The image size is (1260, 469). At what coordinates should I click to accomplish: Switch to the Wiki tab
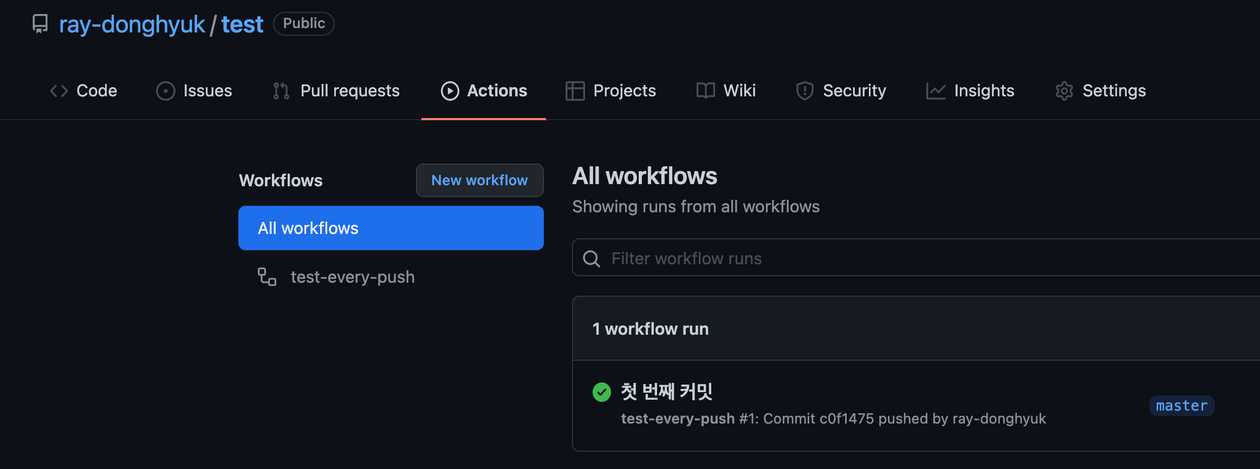click(x=726, y=90)
